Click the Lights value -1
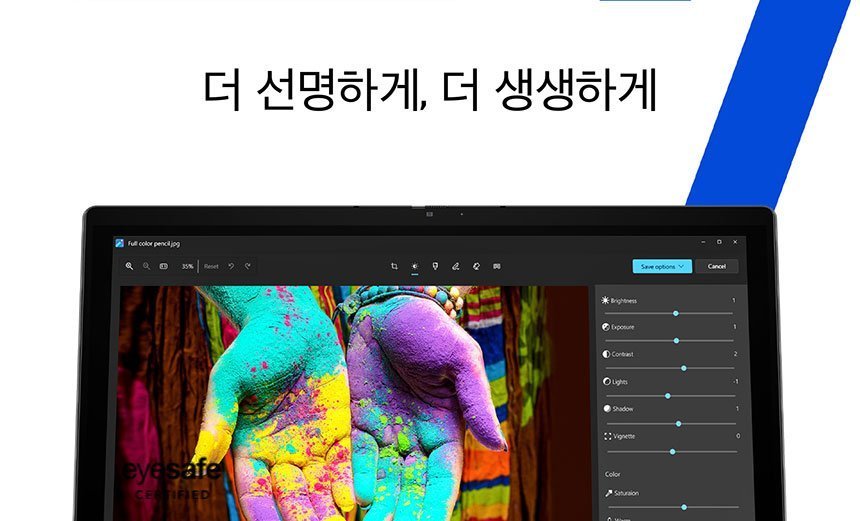Image resolution: width=860 pixels, height=521 pixels. (735, 381)
